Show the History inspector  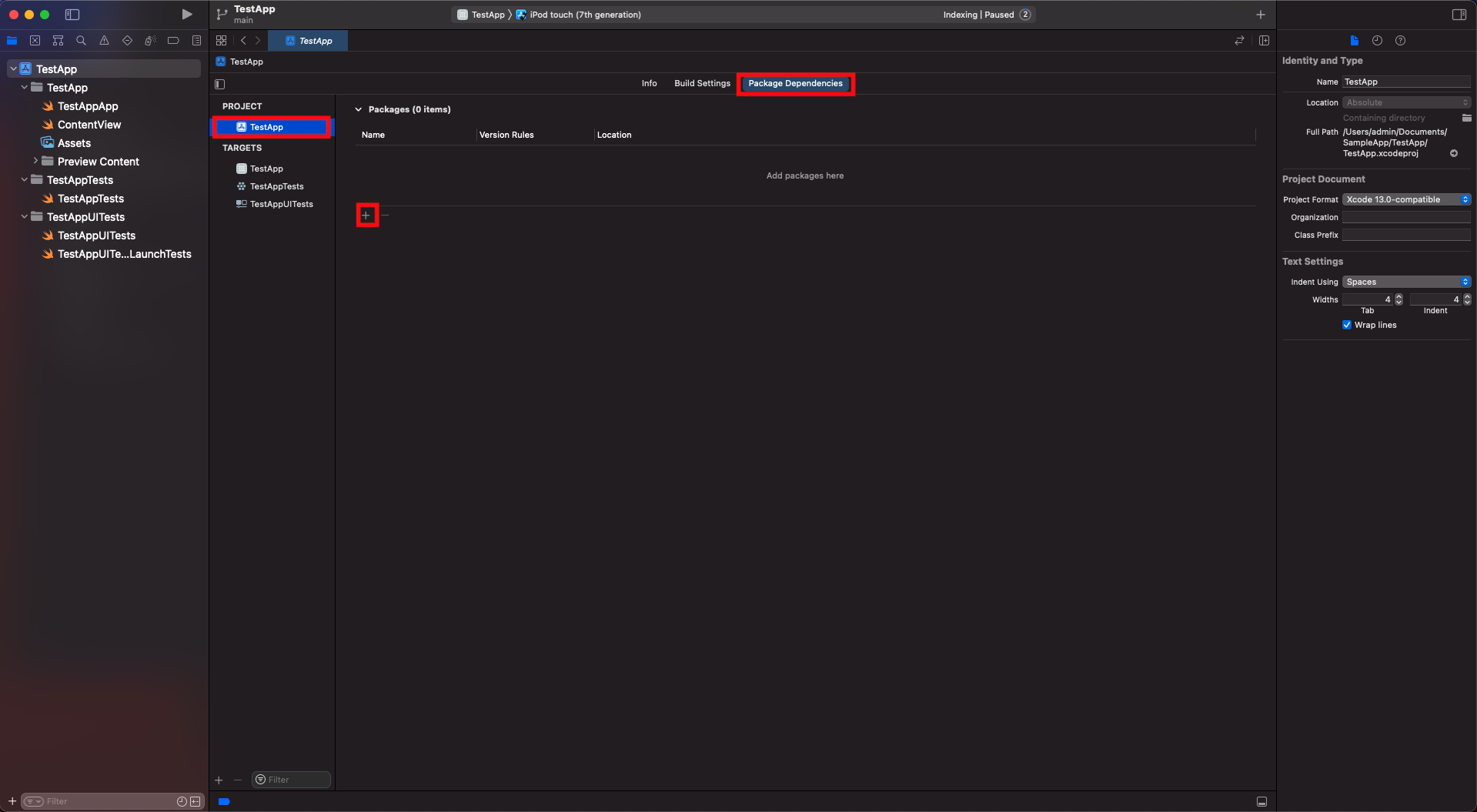(x=1378, y=41)
